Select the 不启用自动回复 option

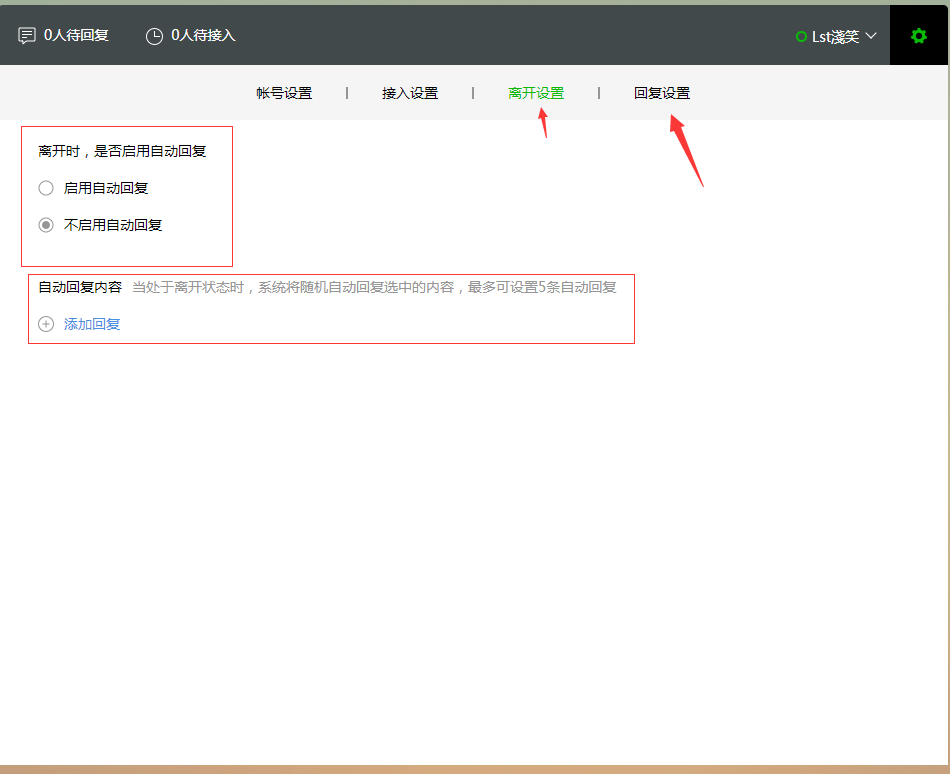coord(45,224)
